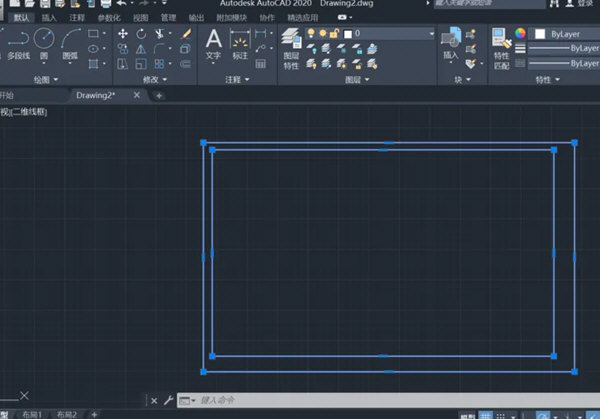
Task: Expand the Draw (绘图) panel dropdown
Action: tap(46, 79)
